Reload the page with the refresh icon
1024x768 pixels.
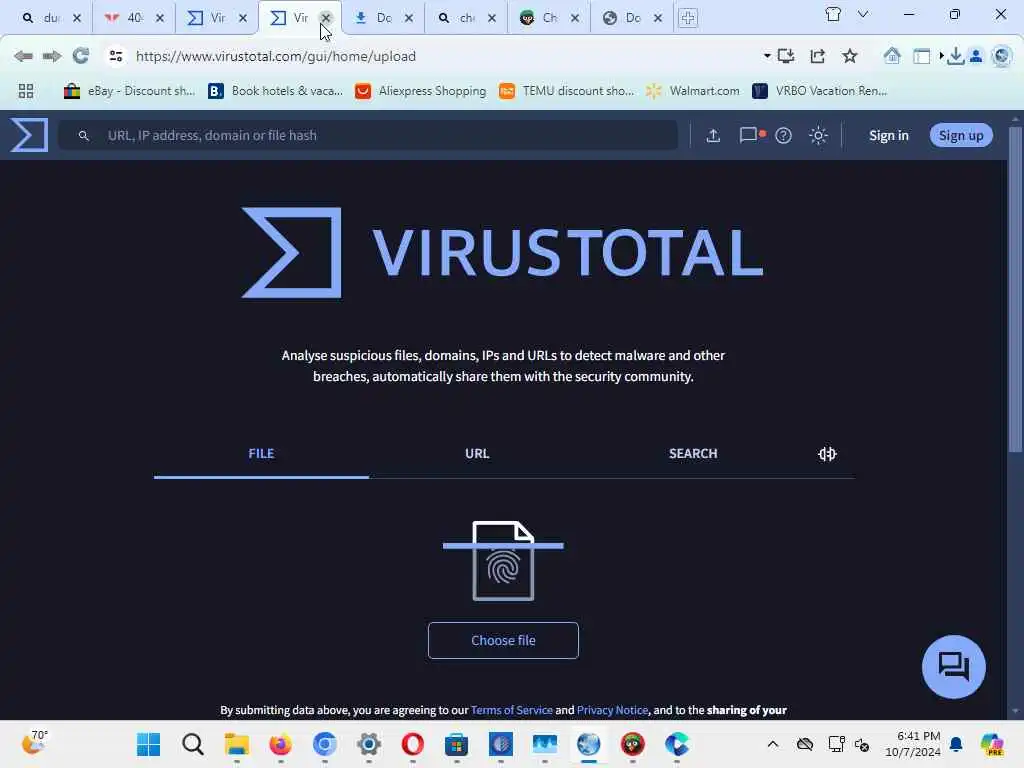[x=80, y=56]
